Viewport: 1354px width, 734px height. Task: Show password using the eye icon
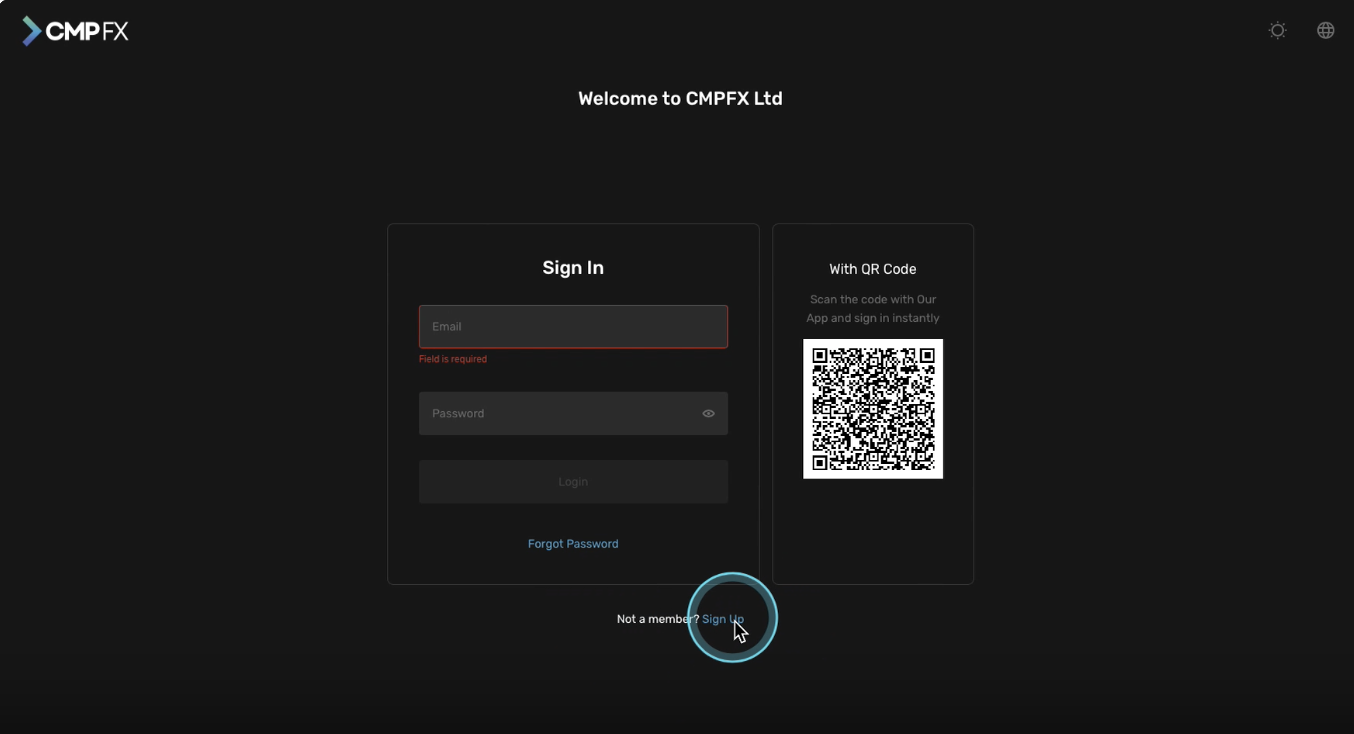(x=708, y=414)
